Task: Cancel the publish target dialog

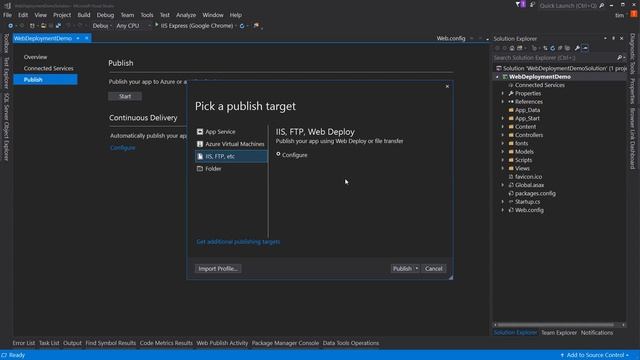Action: tap(433, 269)
